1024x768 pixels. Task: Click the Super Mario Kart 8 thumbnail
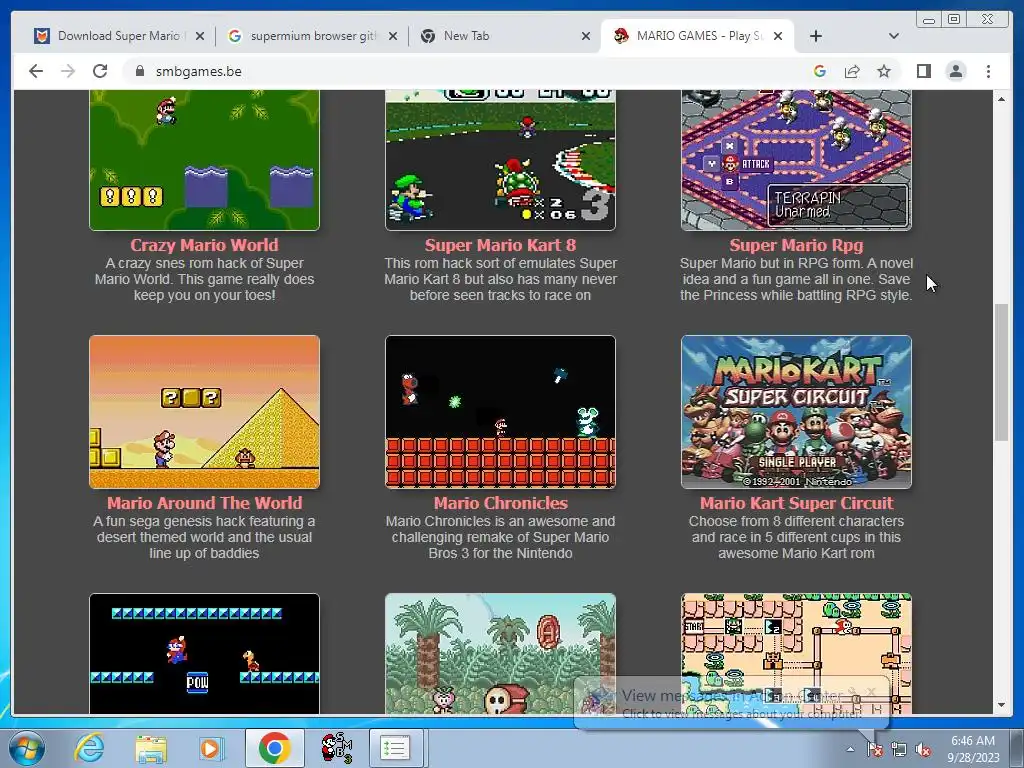point(500,160)
